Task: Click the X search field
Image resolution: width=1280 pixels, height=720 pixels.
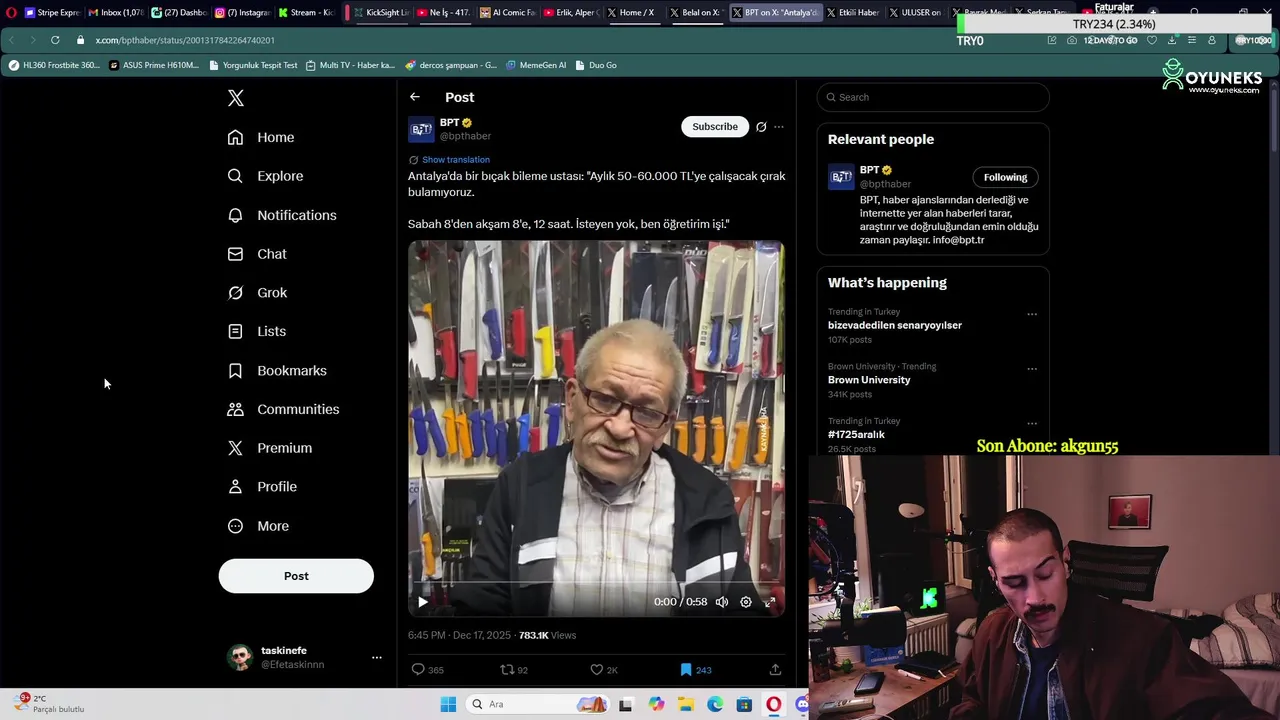Action: click(x=933, y=97)
